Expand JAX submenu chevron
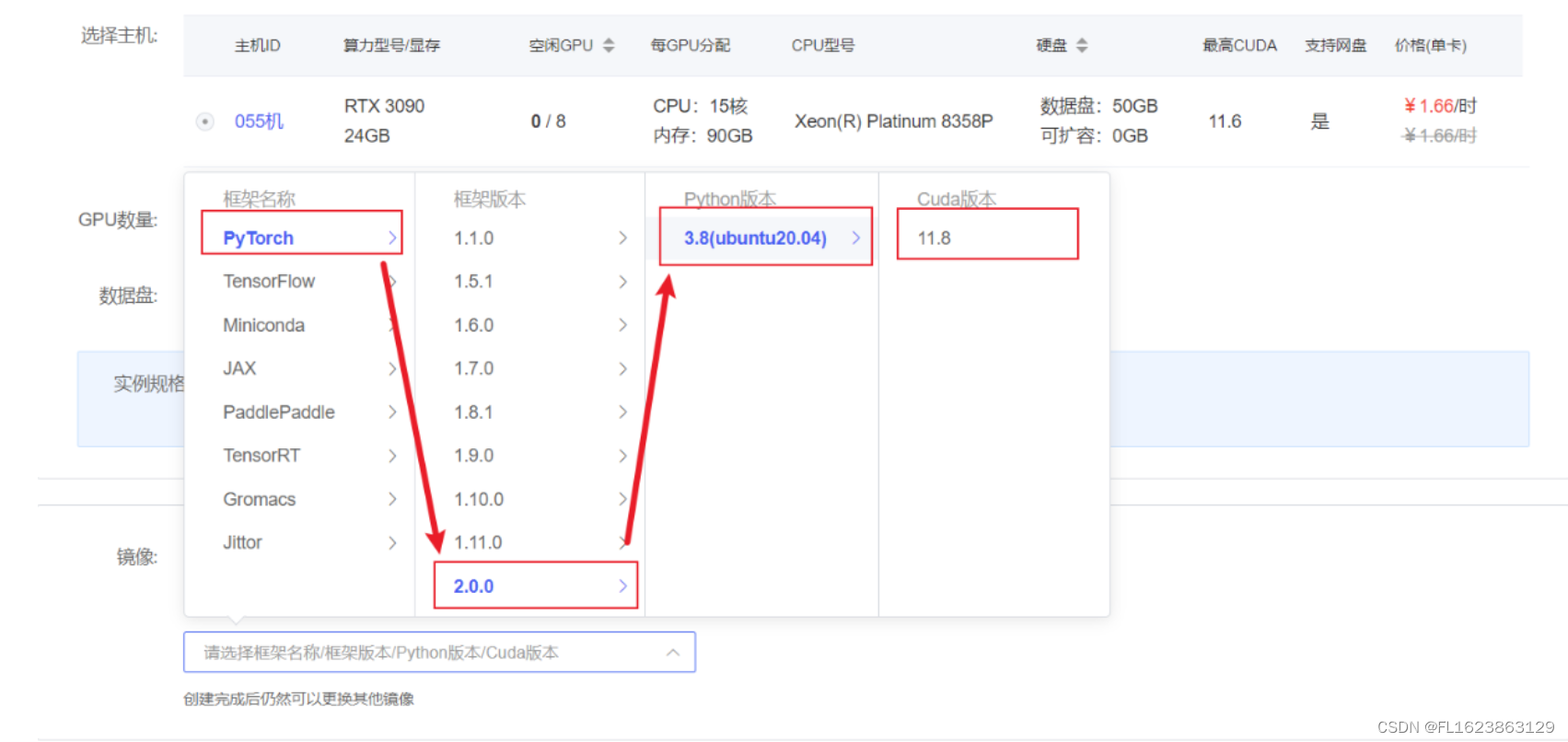This screenshot has width=1568, height=742. point(392,368)
